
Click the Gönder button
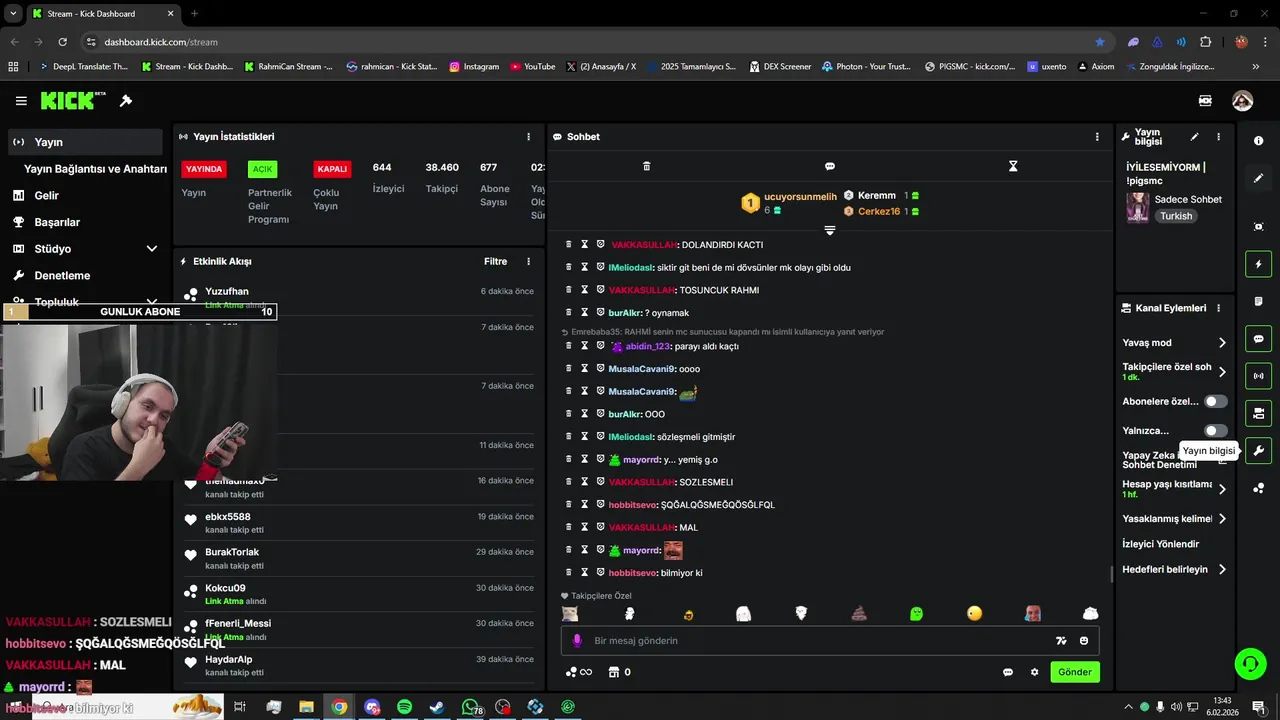coord(1075,672)
